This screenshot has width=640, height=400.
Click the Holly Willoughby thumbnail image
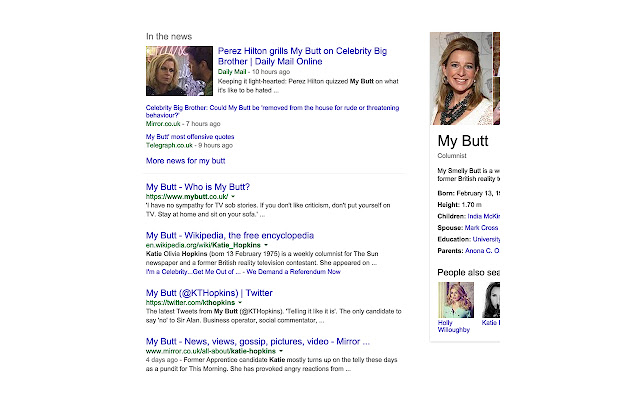click(456, 300)
